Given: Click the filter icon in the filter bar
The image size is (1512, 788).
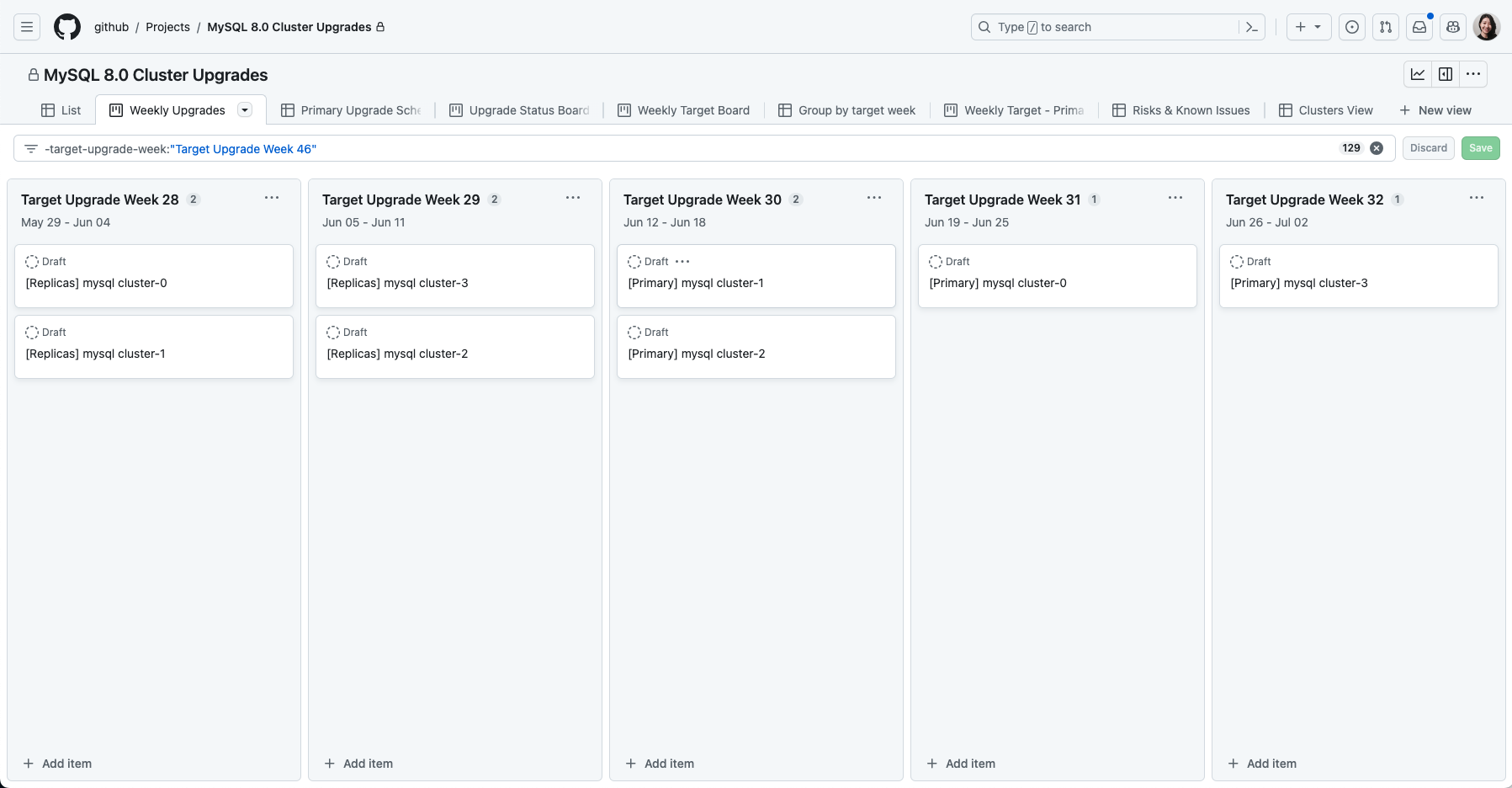Looking at the screenshot, I should pos(31,149).
